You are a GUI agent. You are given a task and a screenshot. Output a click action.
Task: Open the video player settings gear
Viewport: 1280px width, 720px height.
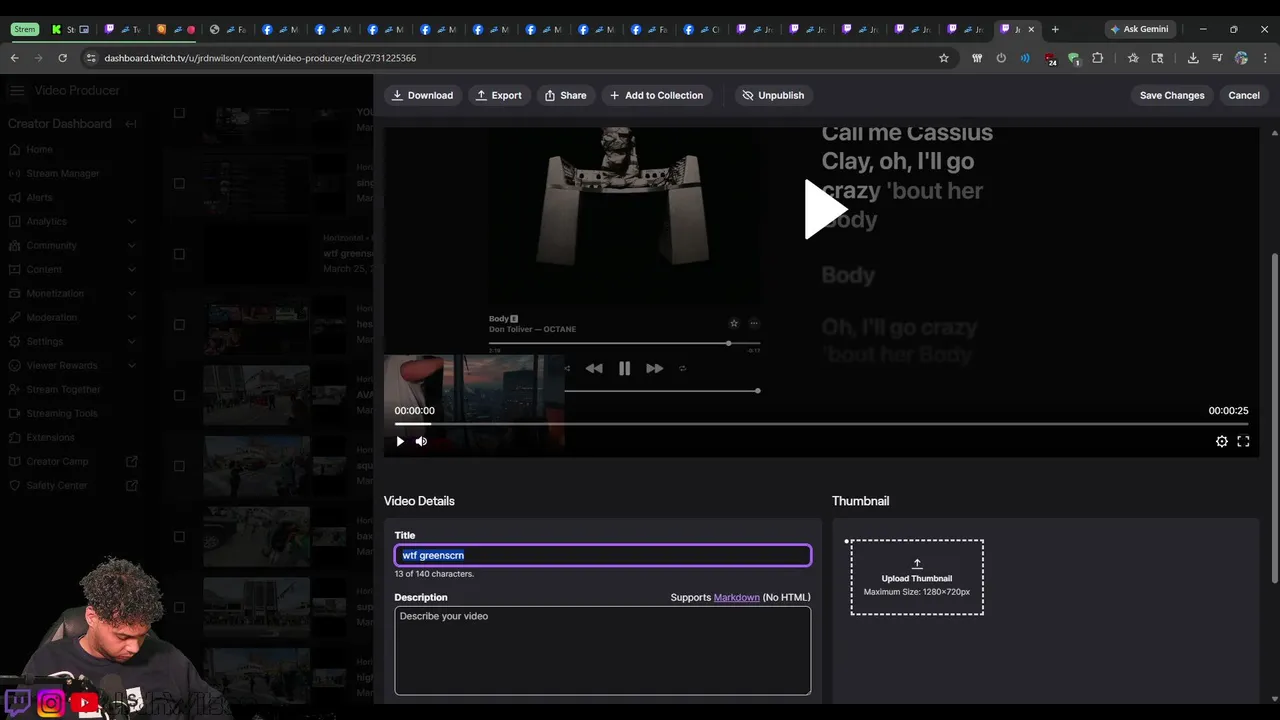(x=1221, y=441)
